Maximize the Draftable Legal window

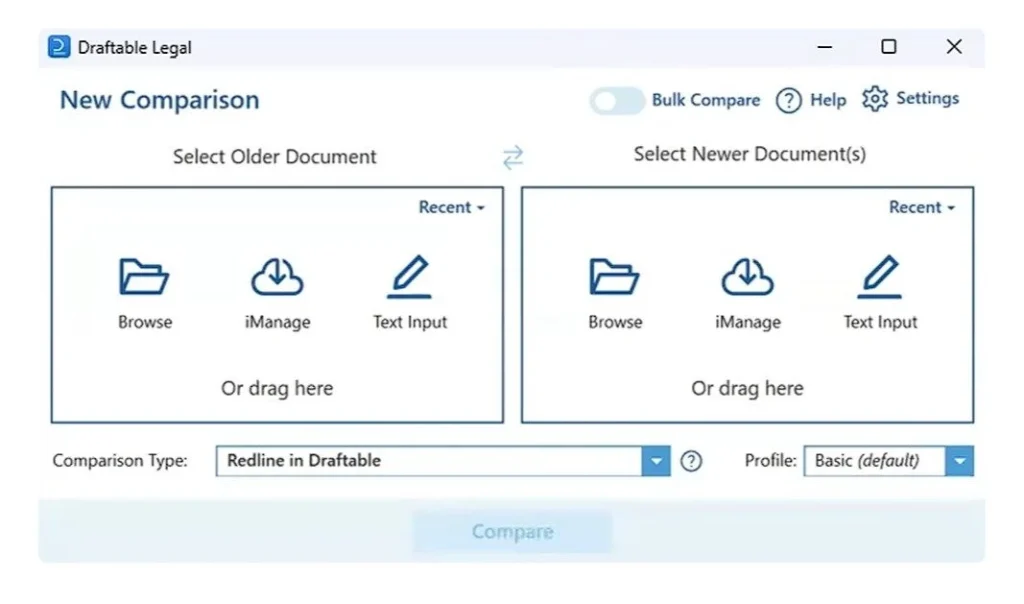tap(888, 47)
